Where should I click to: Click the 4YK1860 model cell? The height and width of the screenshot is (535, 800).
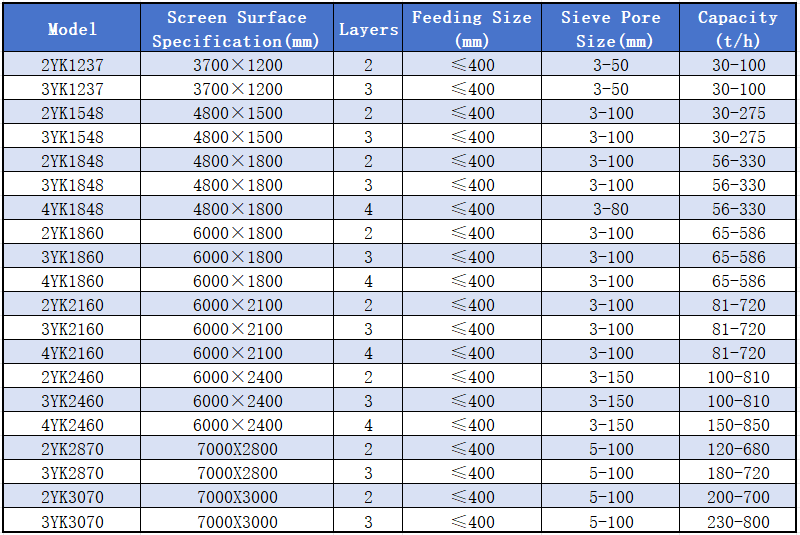[72, 281]
